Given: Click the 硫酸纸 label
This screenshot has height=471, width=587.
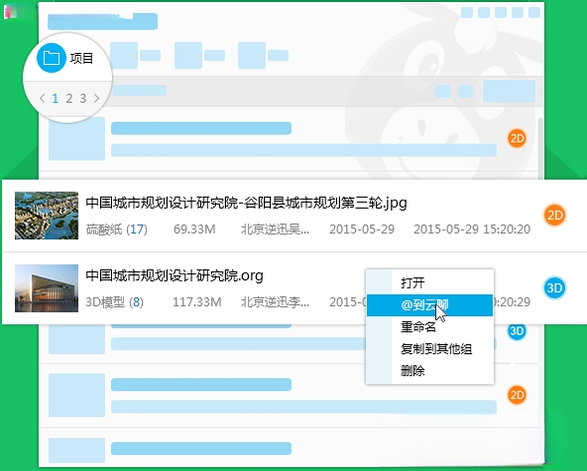Looking at the screenshot, I should pos(104,229).
